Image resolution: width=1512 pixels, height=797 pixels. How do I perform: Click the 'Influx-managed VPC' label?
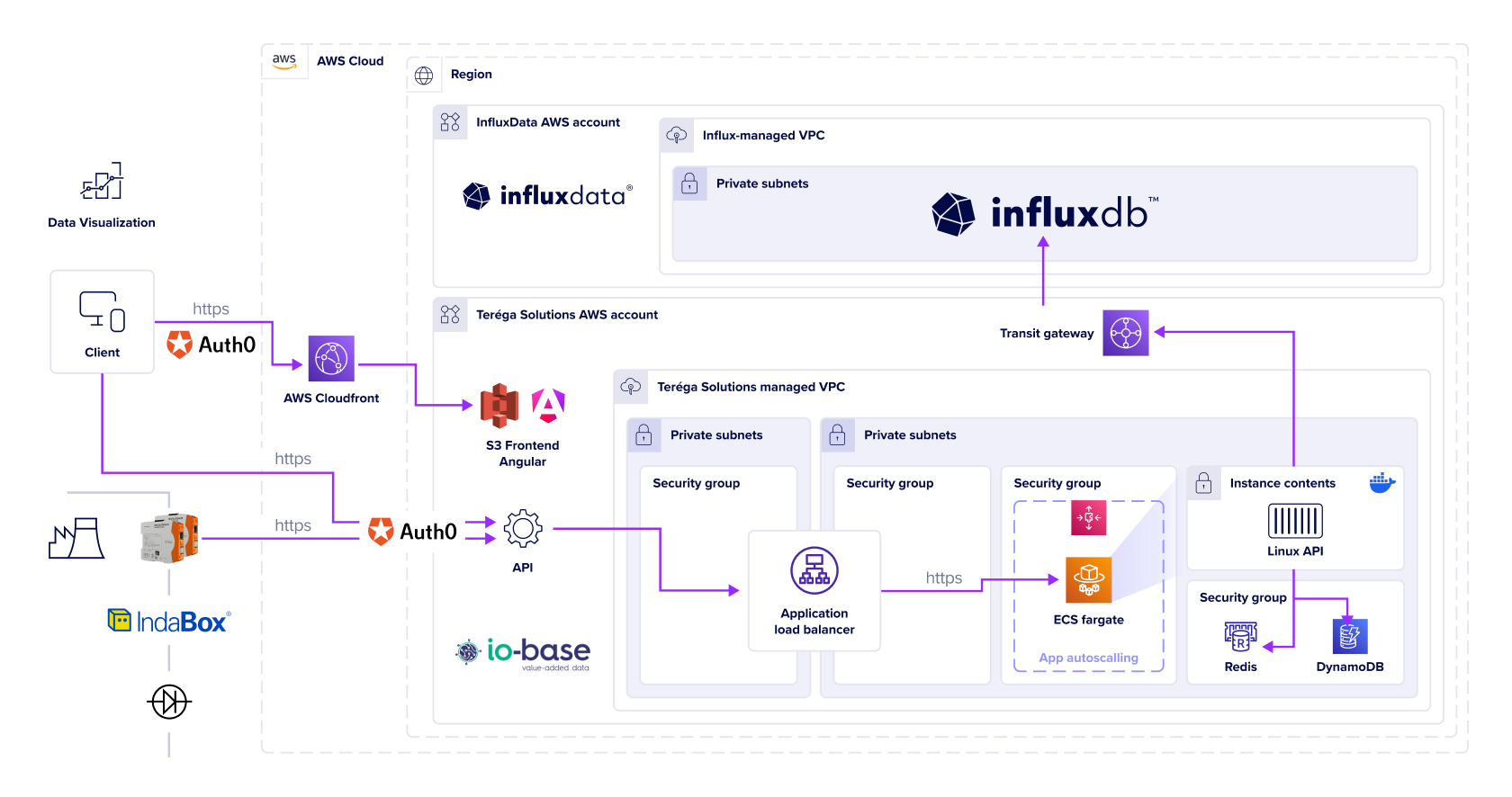763,136
